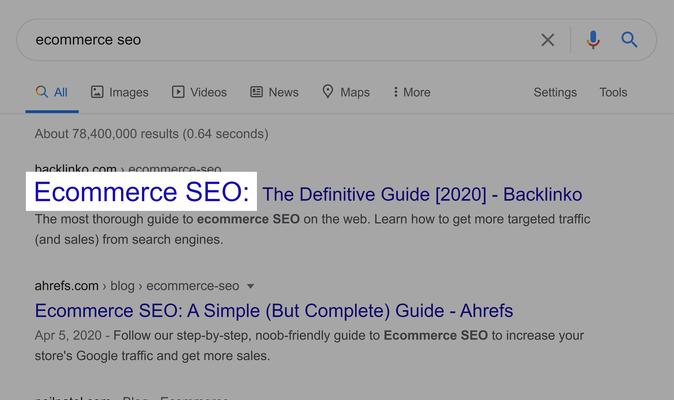Clear the search query with X icon
This screenshot has width=674, height=400.
[547, 40]
